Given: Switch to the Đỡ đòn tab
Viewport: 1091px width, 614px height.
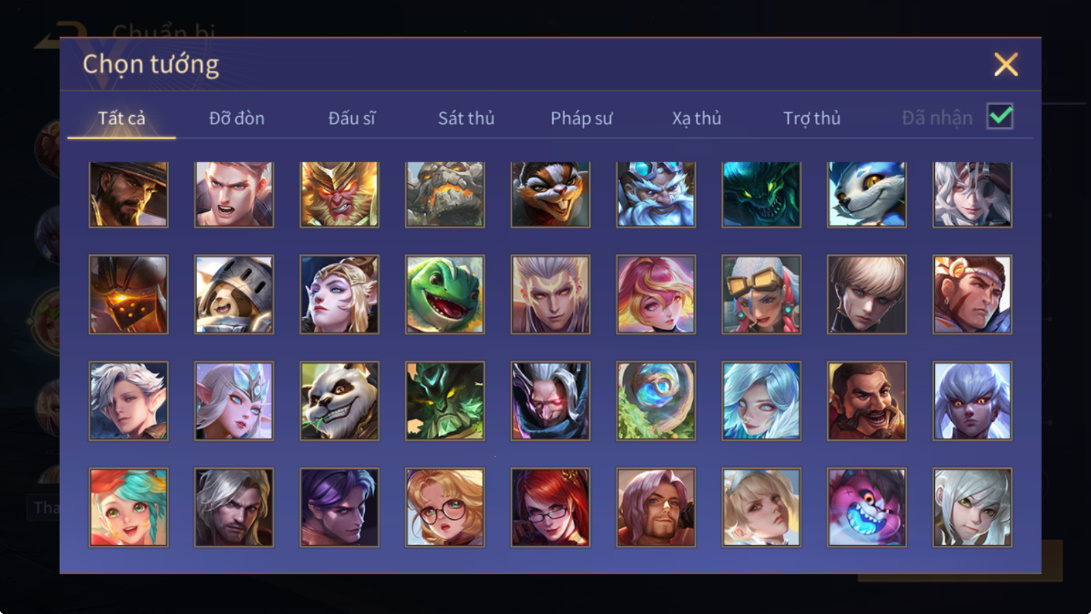Looking at the screenshot, I should coord(237,118).
